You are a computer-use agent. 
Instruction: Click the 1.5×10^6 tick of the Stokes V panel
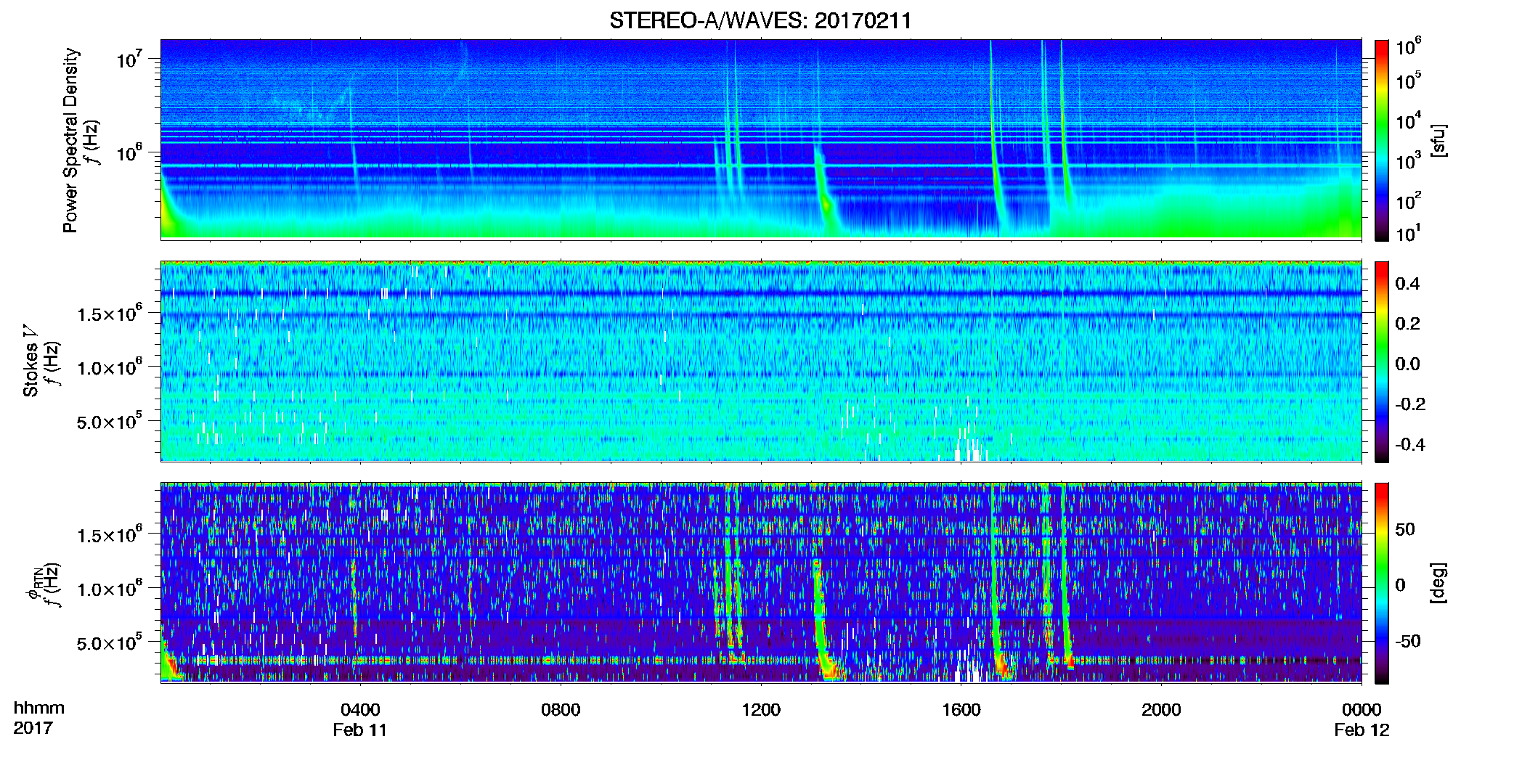coord(110,314)
